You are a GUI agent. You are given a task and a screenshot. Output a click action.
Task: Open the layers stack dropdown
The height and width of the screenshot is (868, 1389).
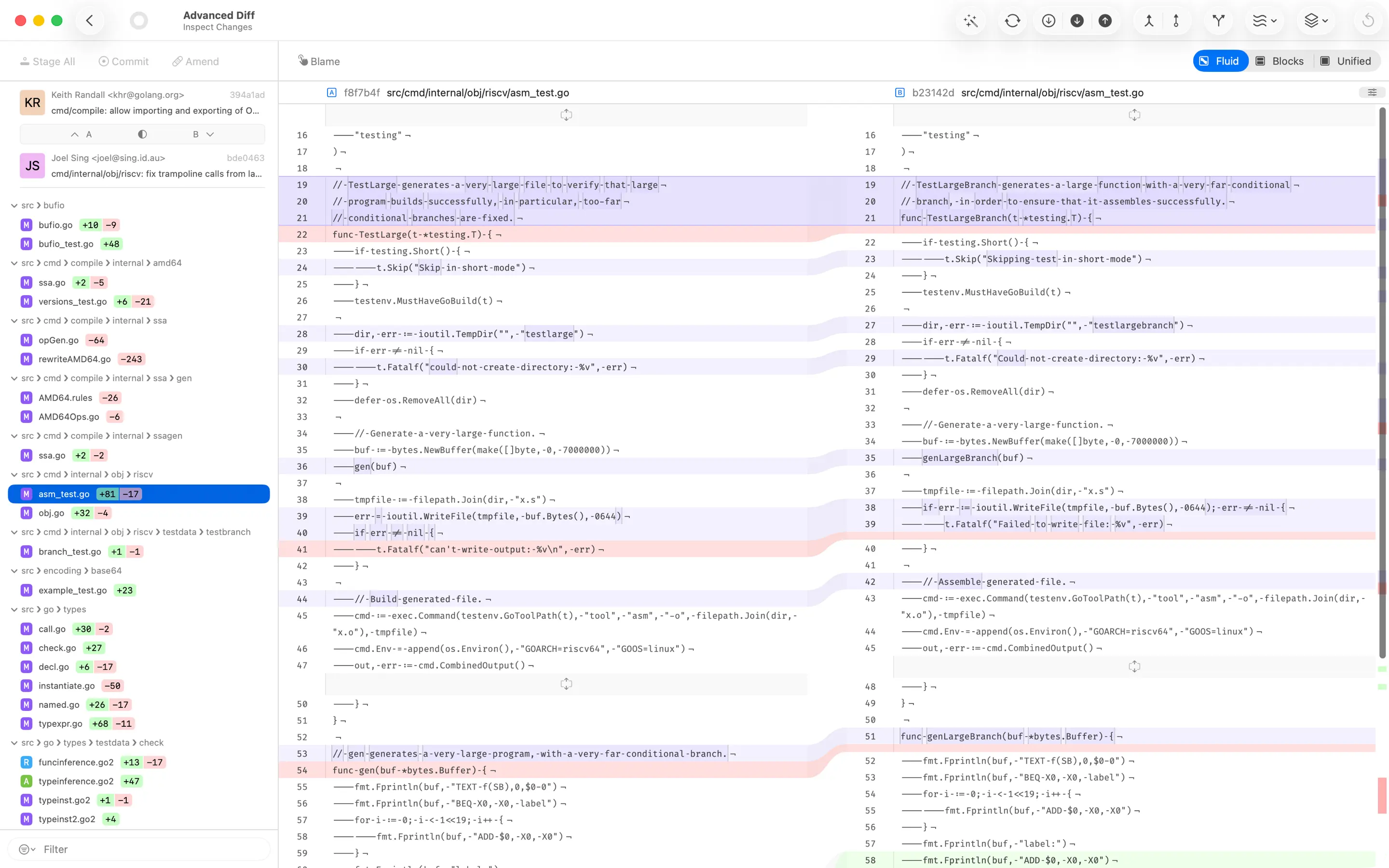[x=1316, y=21]
